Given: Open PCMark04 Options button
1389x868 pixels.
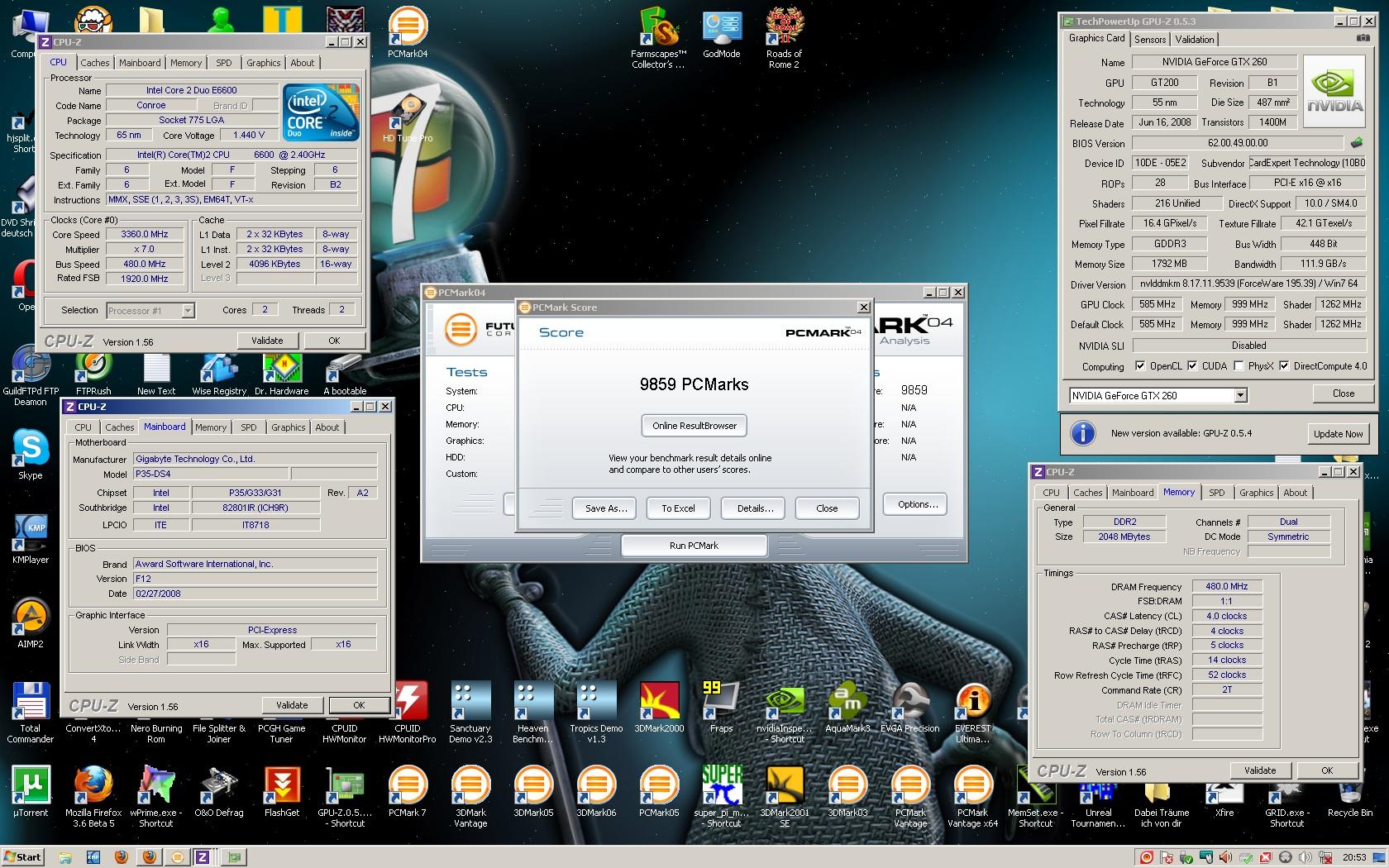Looking at the screenshot, I should (916, 504).
